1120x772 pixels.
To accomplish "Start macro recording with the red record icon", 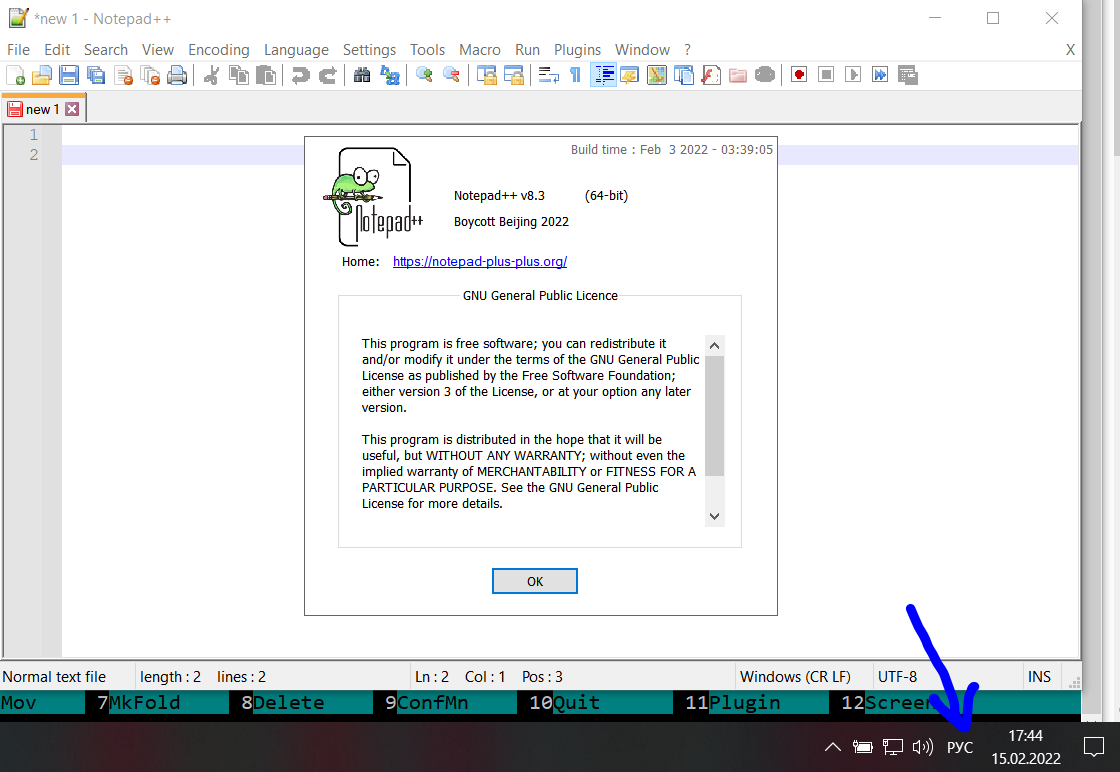I will [798, 75].
